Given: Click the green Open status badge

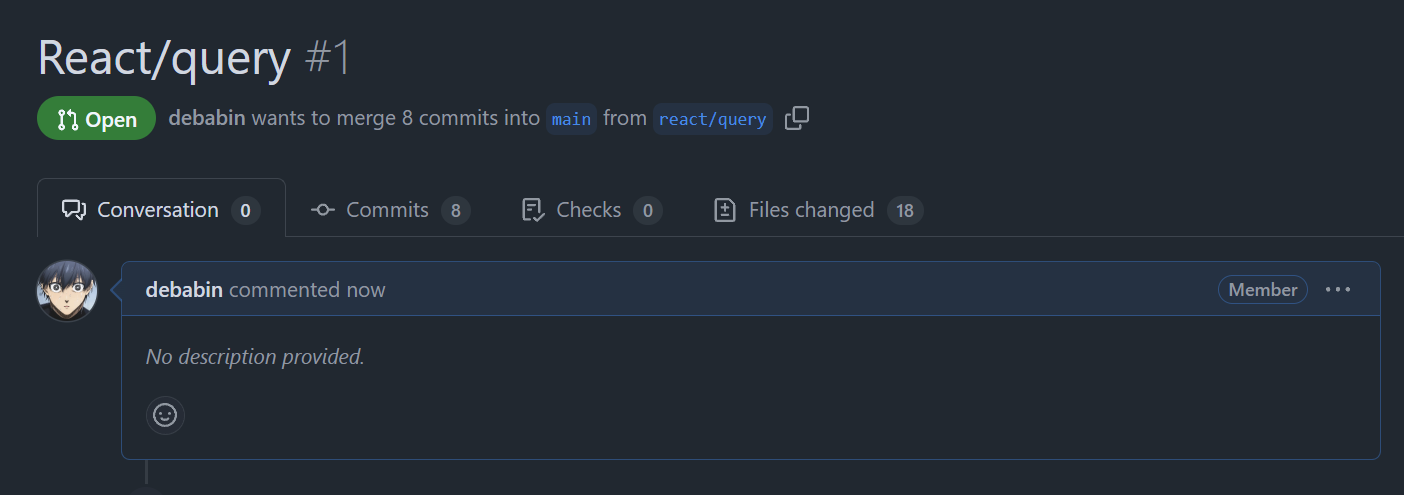Looking at the screenshot, I should (x=97, y=119).
